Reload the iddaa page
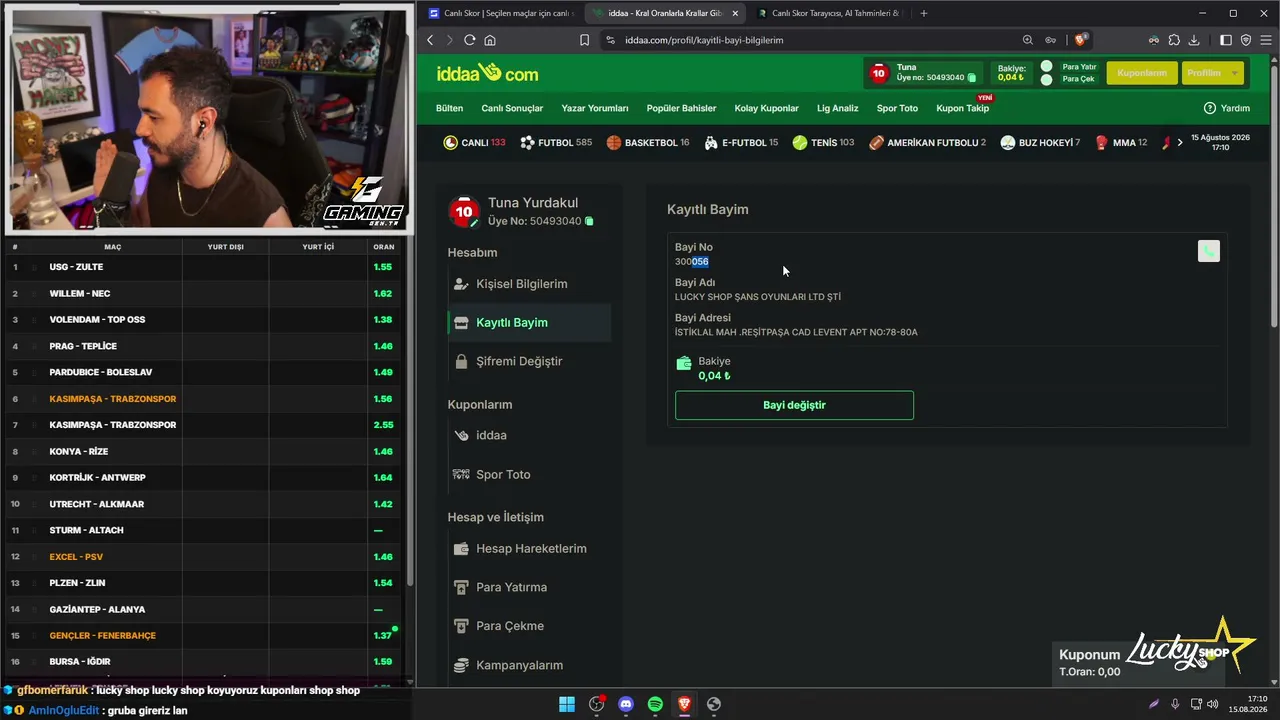This screenshot has height=720, width=1280. click(x=469, y=40)
